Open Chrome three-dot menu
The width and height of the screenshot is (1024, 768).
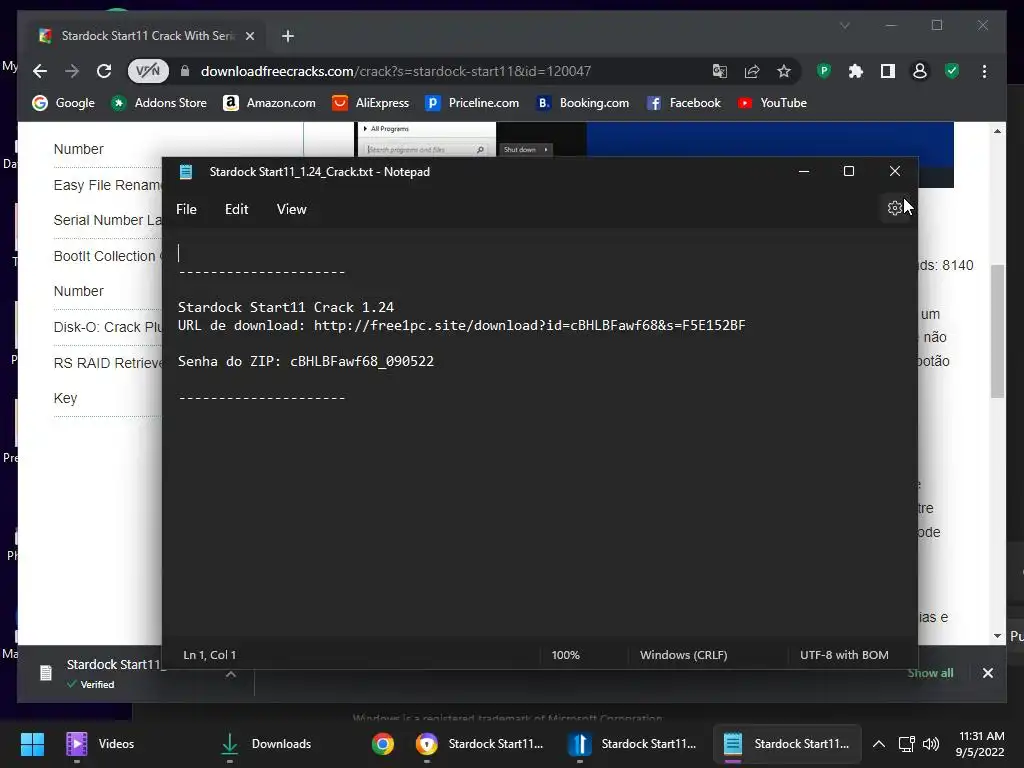pos(984,71)
